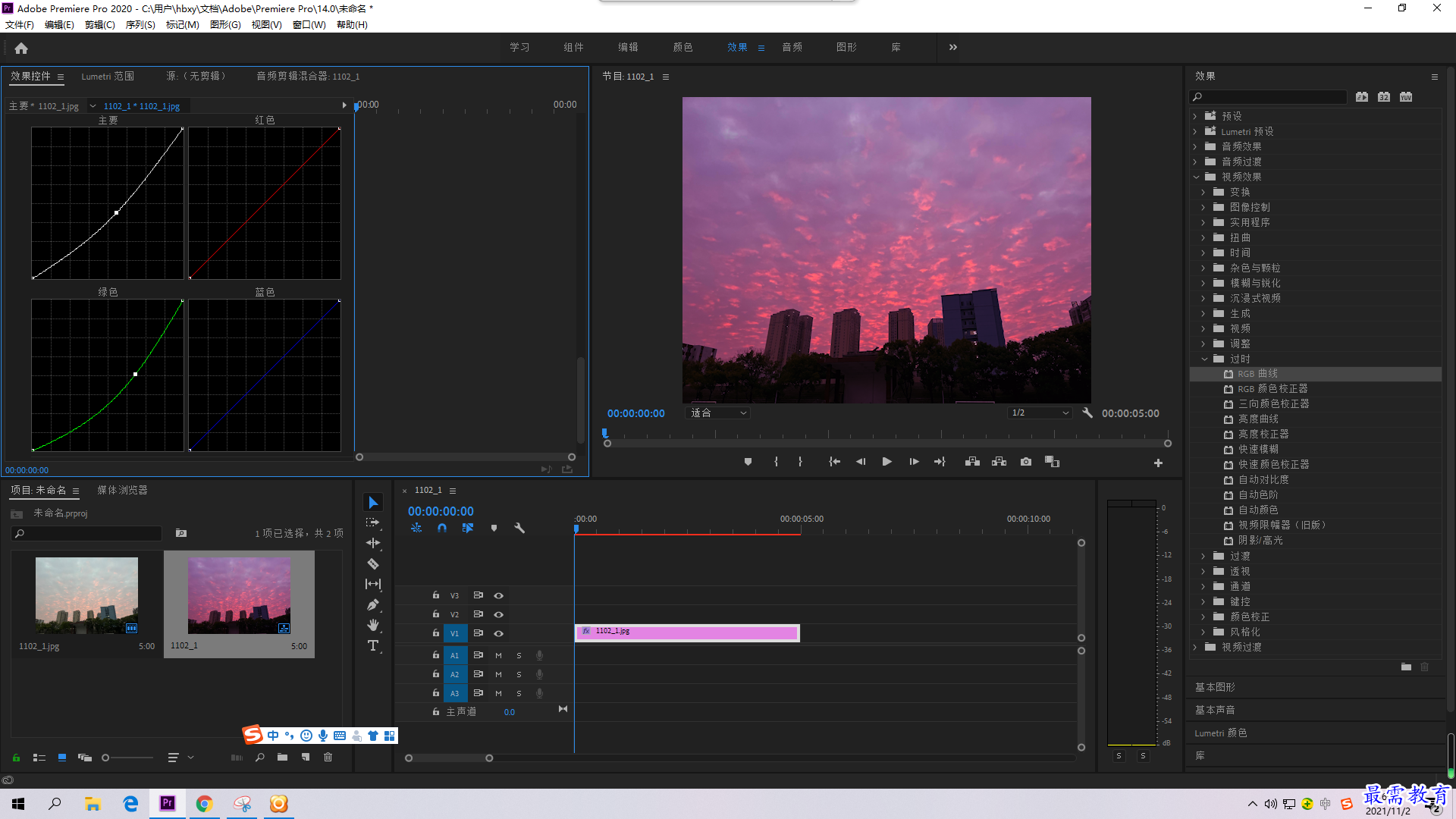The width and height of the screenshot is (1456, 819).
Task: Expand the 视频过渡 folder
Action: point(1195,647)
